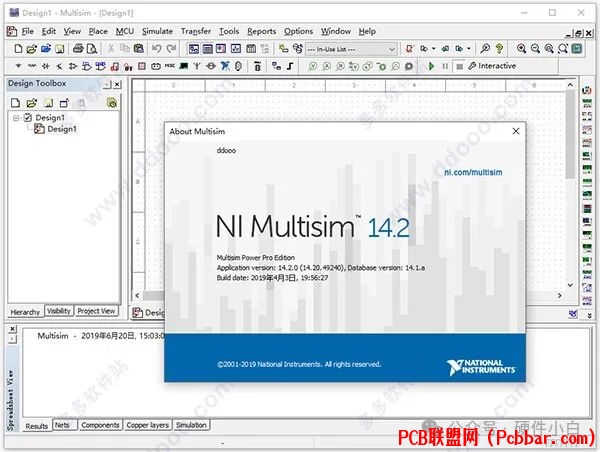Screen dimensions: 600x452
Task: Expand the Transfer to Ultiboard arrow menu
Action: click(x=434, y=49)
